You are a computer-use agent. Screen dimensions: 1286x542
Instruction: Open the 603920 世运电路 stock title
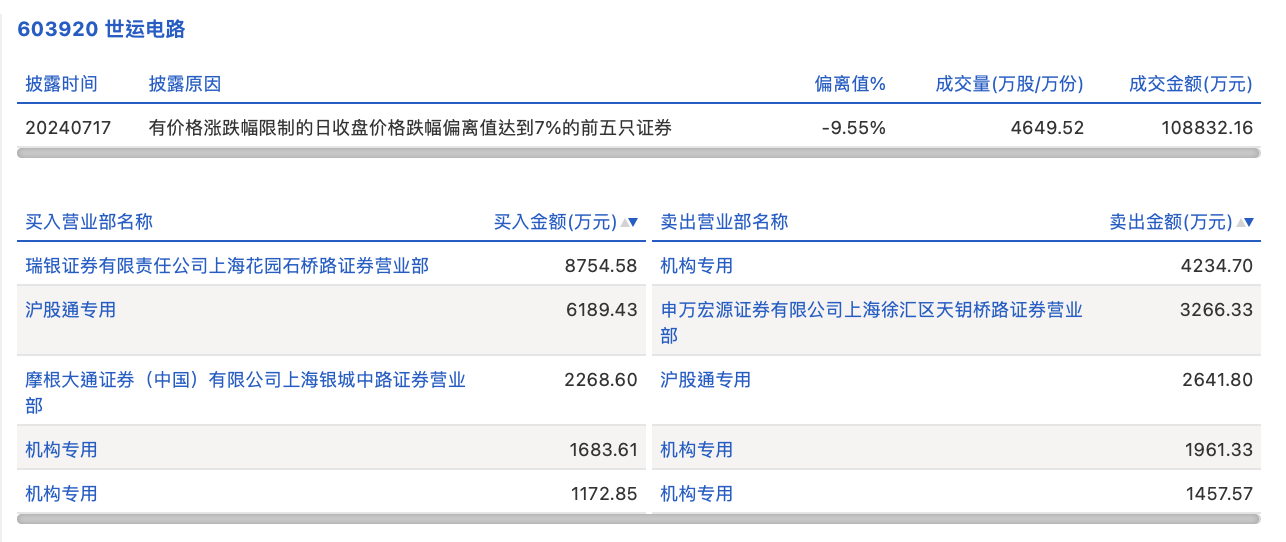101,29
